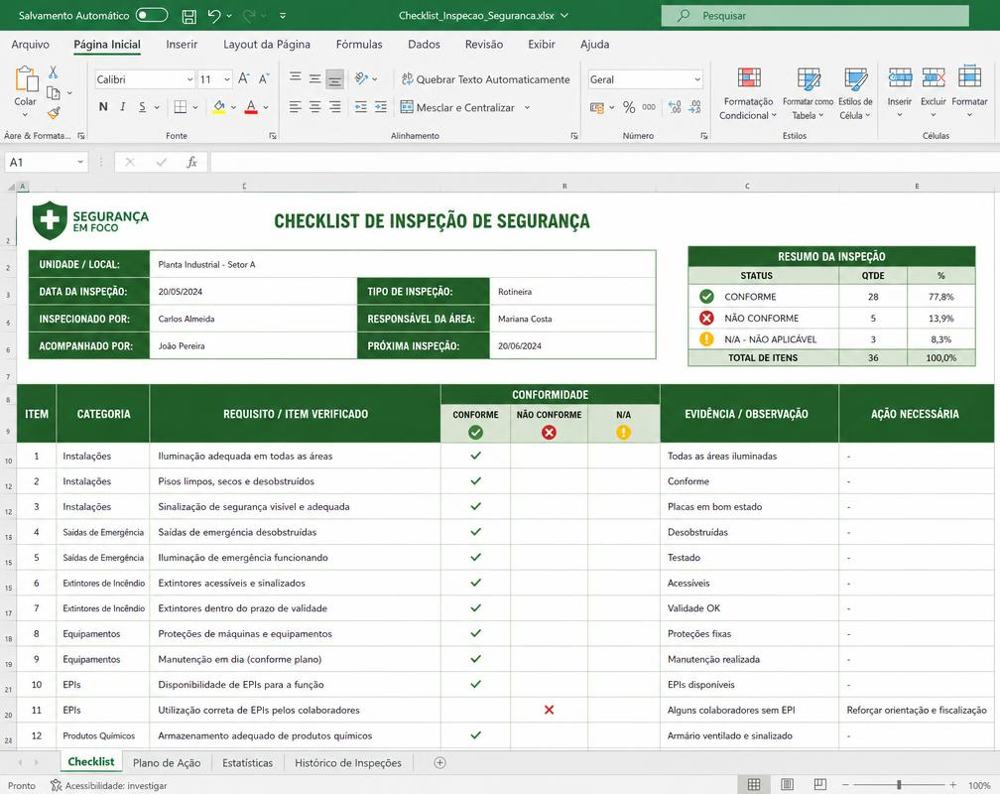Click the zoom slider handle

click(899, 784)
